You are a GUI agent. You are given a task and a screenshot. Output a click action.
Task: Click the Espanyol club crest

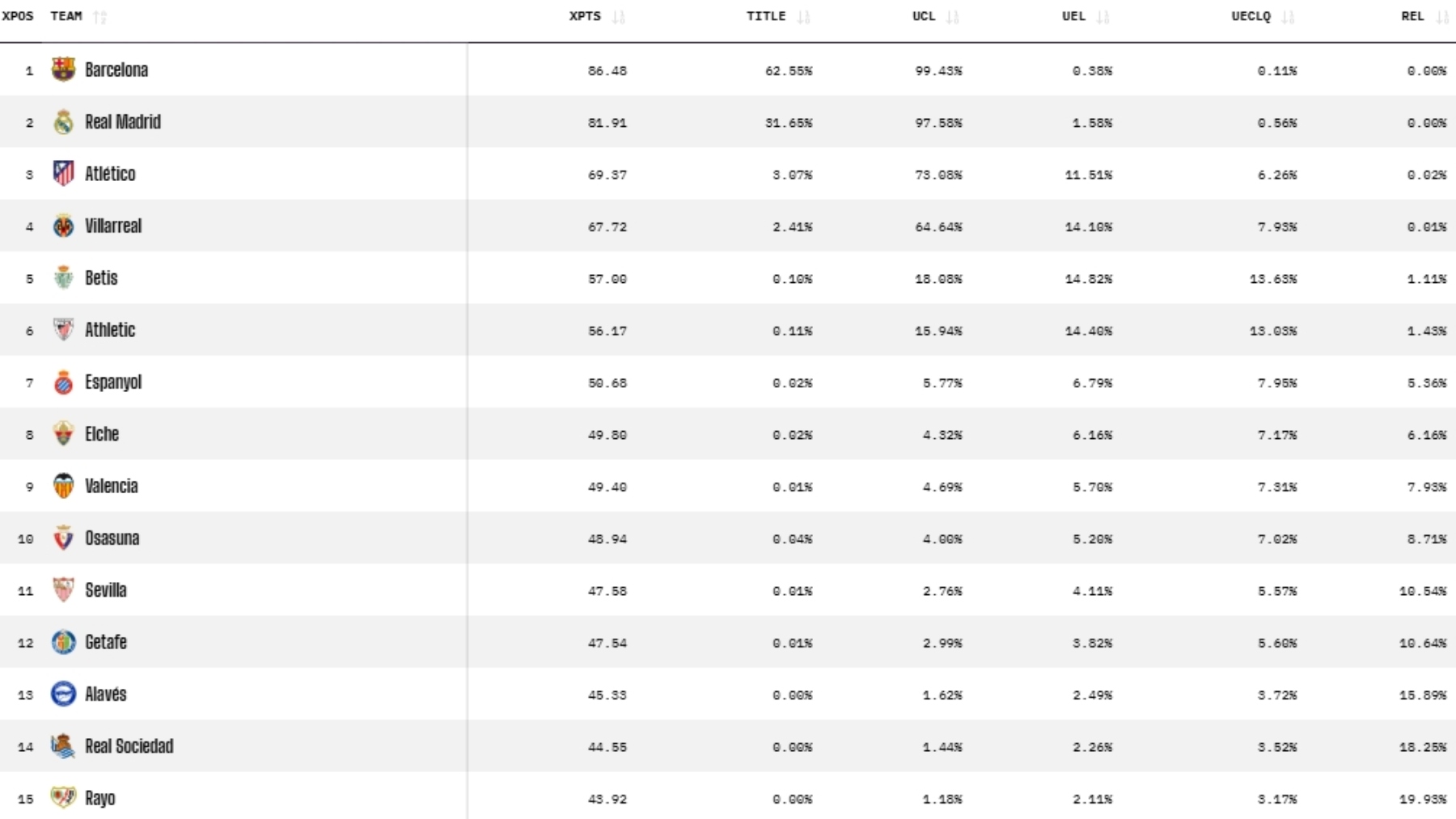63,382
